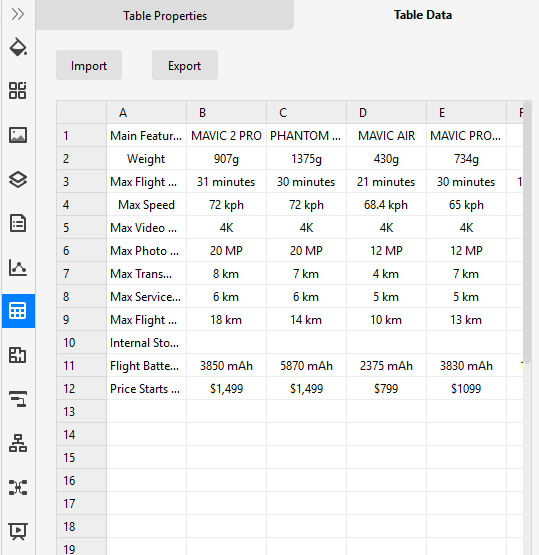The height and width of the screenshot is (555, 539).
Task: Select column D header
Action: tap(386, 113)
